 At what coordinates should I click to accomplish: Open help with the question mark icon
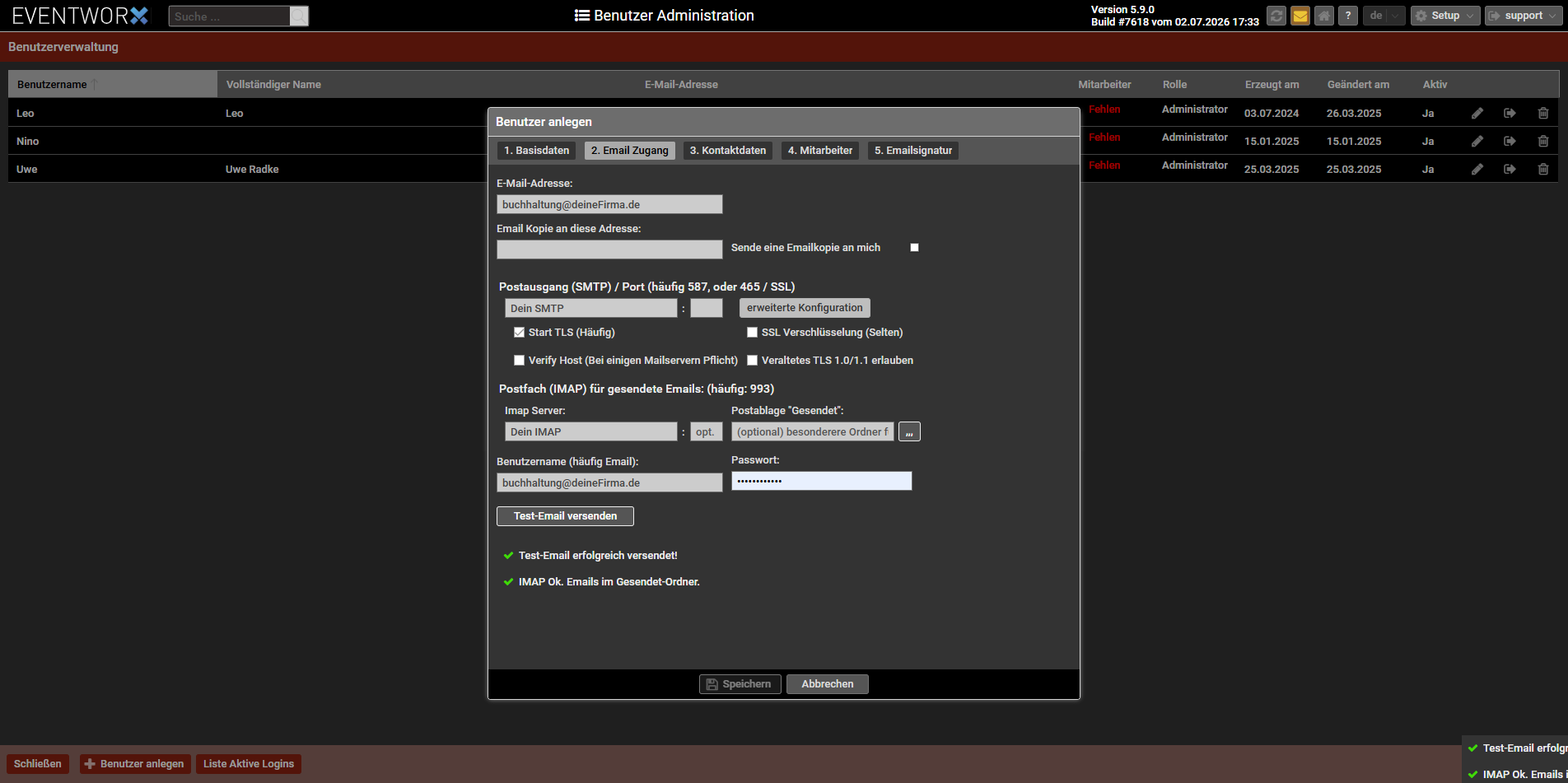[x=1348, y=16]
